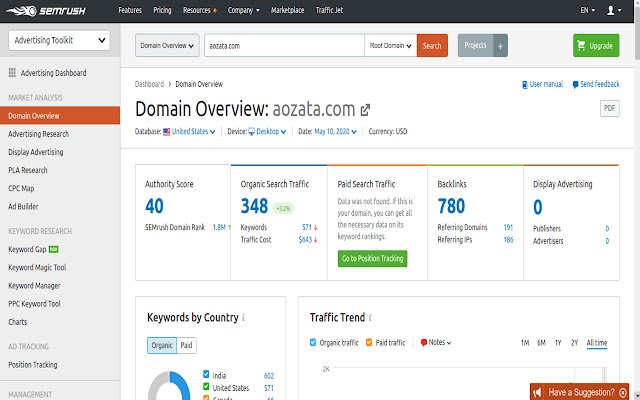The width and height of the screenshot is (640, 400).
Task: Select All time traffic range
Action: (x=597, y=342)
